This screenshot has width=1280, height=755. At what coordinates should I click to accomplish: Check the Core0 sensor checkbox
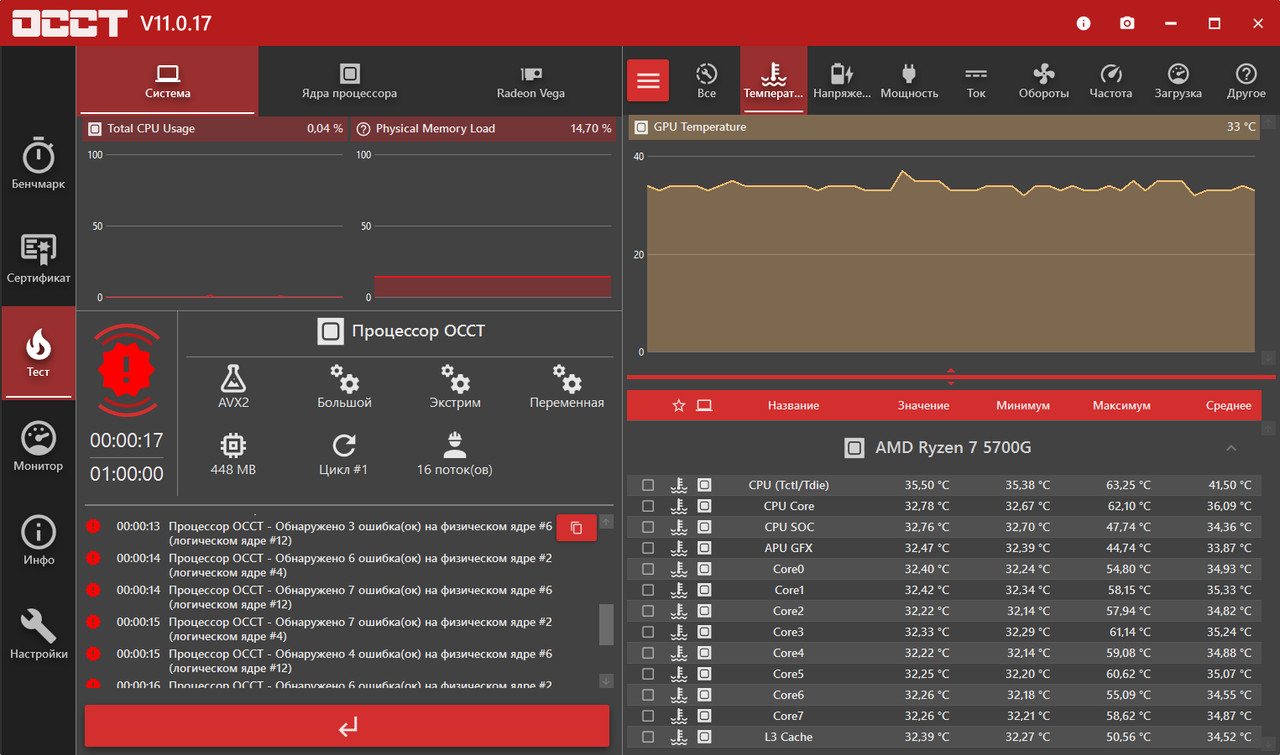tap(648, 569)
